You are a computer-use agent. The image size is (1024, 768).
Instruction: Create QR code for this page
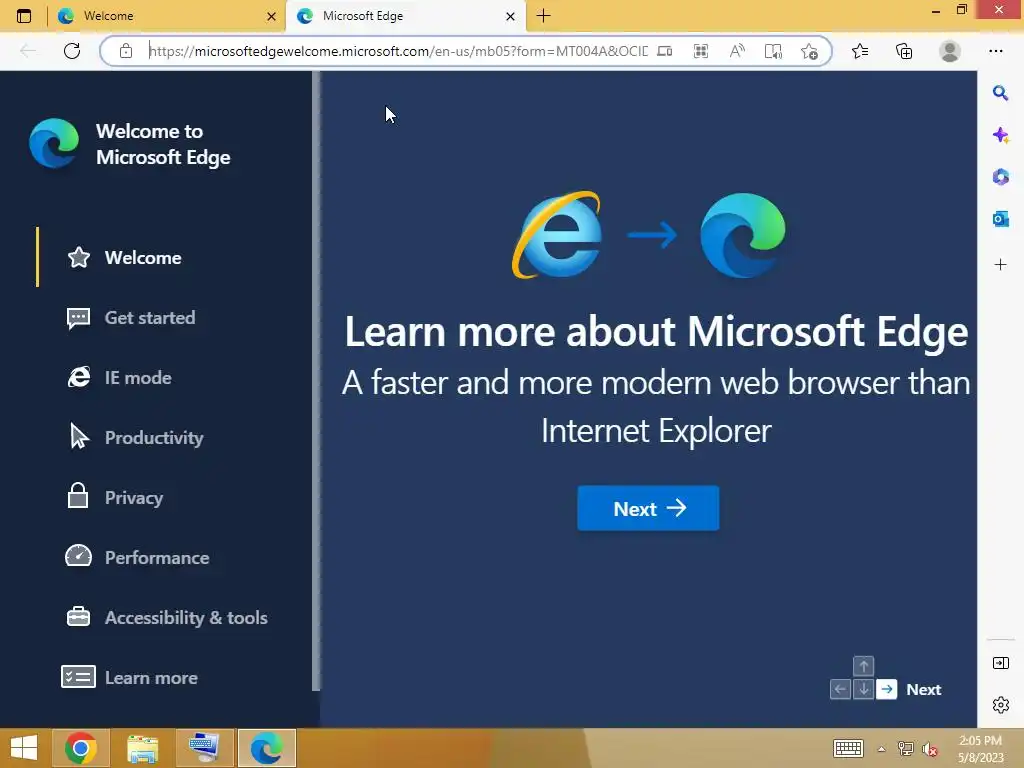pos(701,51)
